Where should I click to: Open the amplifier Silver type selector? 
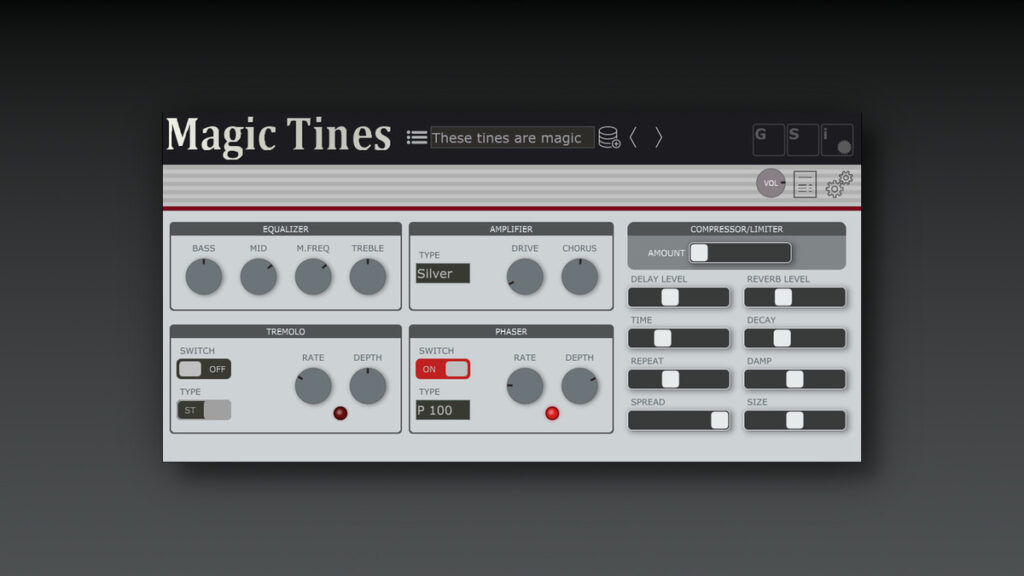pos(442,273)
